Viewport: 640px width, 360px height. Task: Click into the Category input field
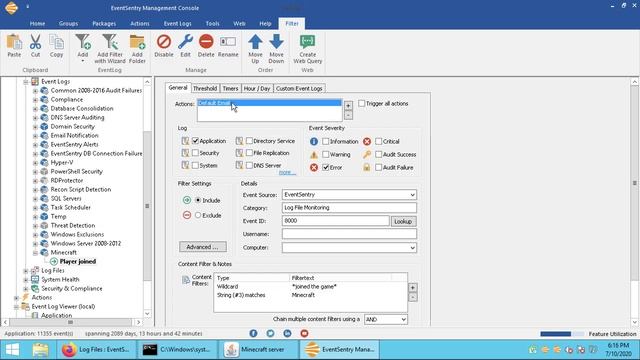[x=349, y=208]
